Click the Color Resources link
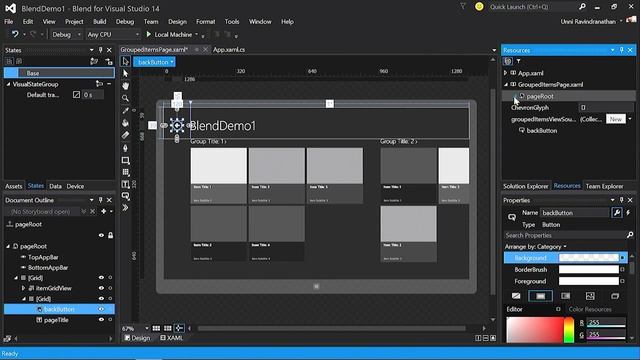The image size is (640, 360). coord(590,309)
